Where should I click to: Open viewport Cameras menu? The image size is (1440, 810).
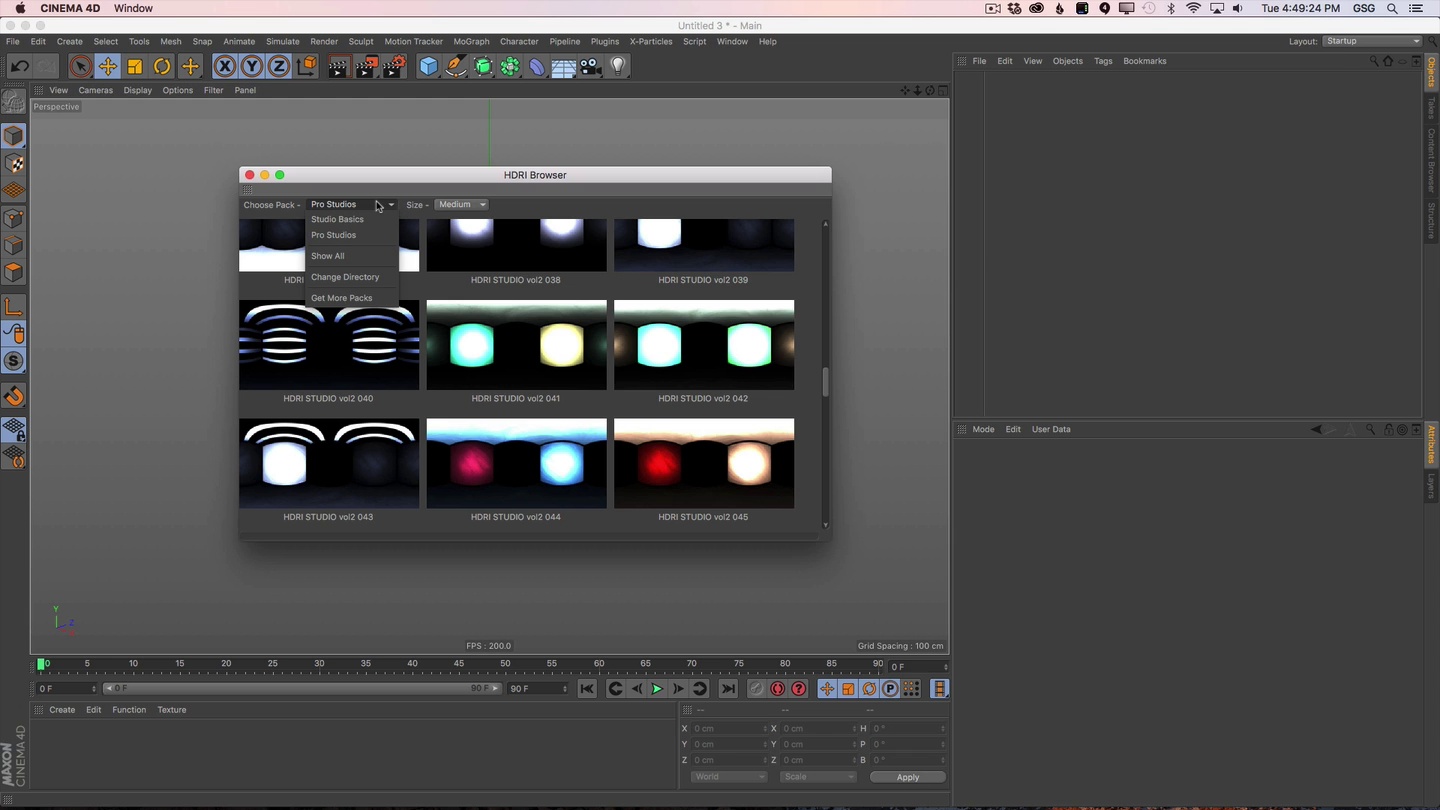pos(95,90)
